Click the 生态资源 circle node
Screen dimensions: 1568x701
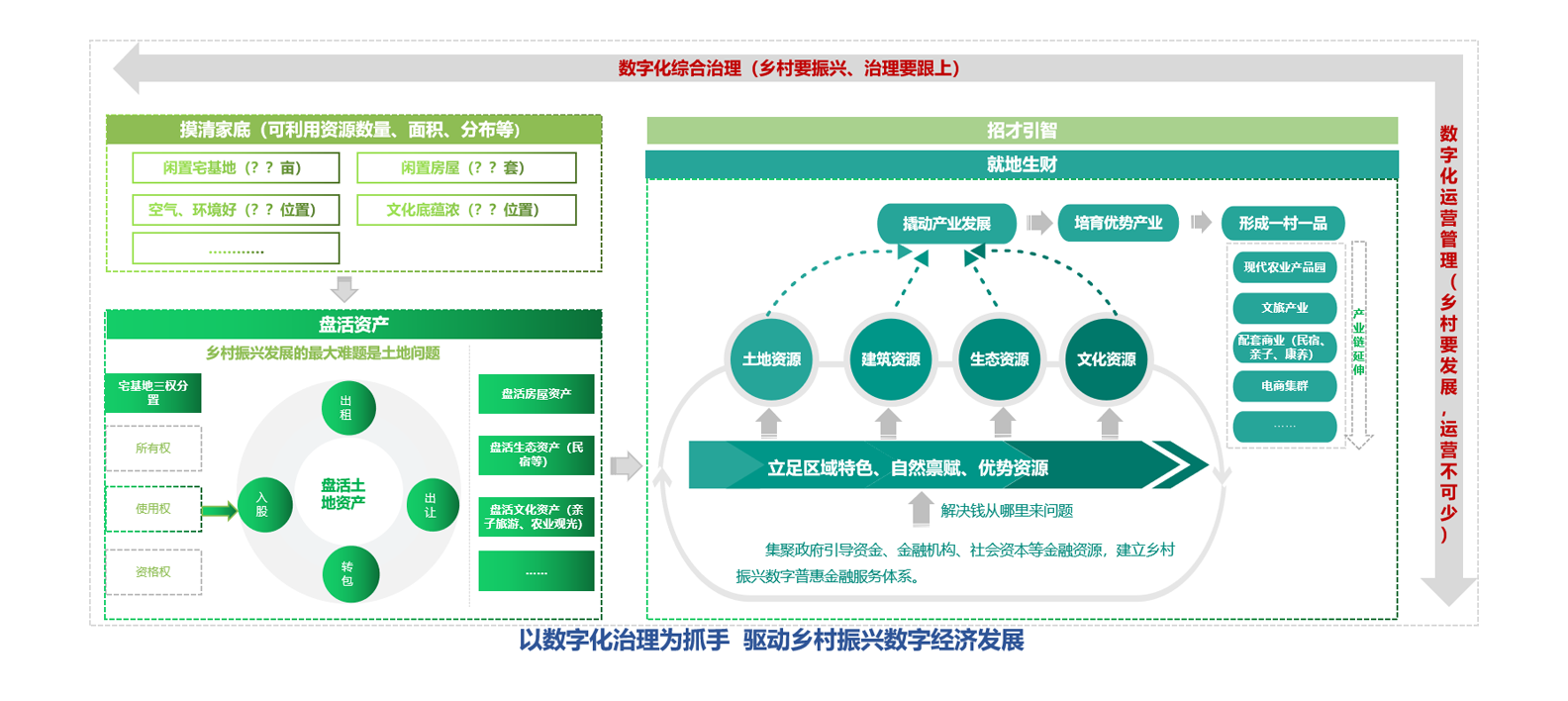(x=999, y=359)
